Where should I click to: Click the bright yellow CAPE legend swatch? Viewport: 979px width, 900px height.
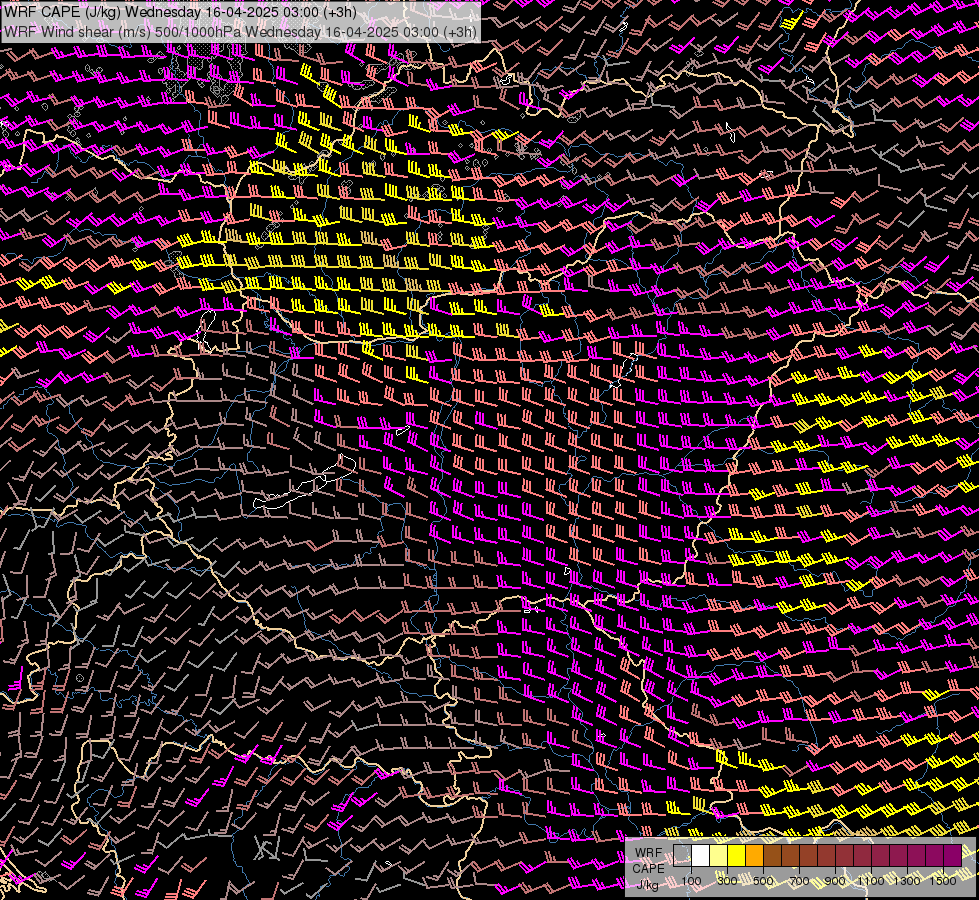(737, 855)
